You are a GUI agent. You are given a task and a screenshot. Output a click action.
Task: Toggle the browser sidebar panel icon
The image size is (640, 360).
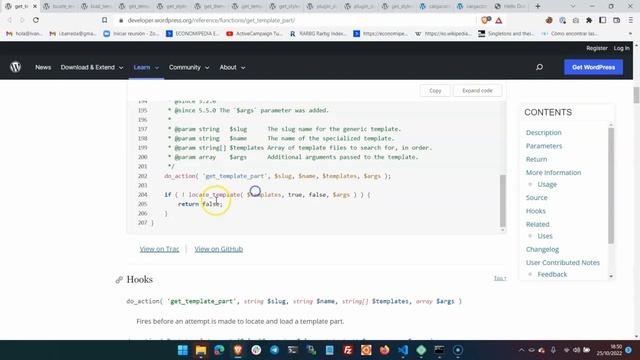click(x=602, y=20)
